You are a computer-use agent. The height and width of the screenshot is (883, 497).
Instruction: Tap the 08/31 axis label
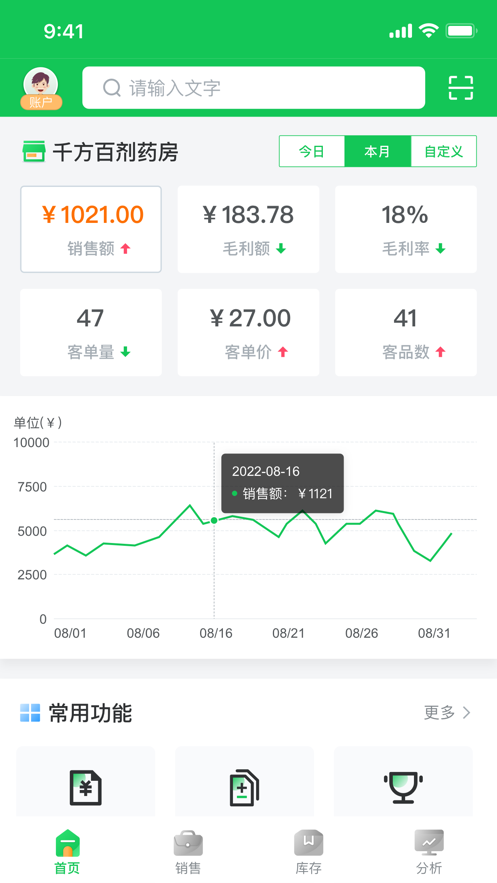tap(434, 634)
